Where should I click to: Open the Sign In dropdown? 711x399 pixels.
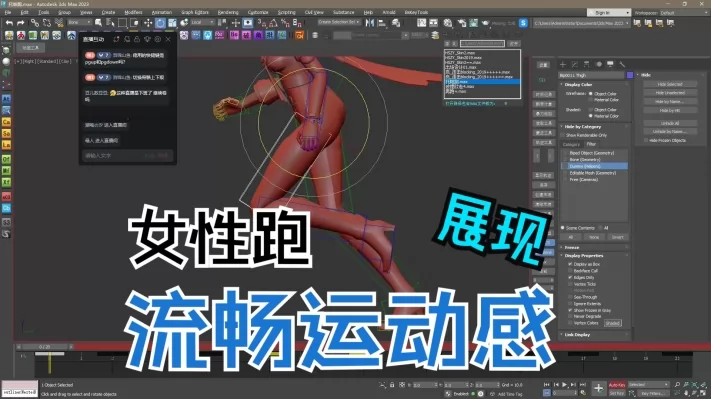point(609,13)
